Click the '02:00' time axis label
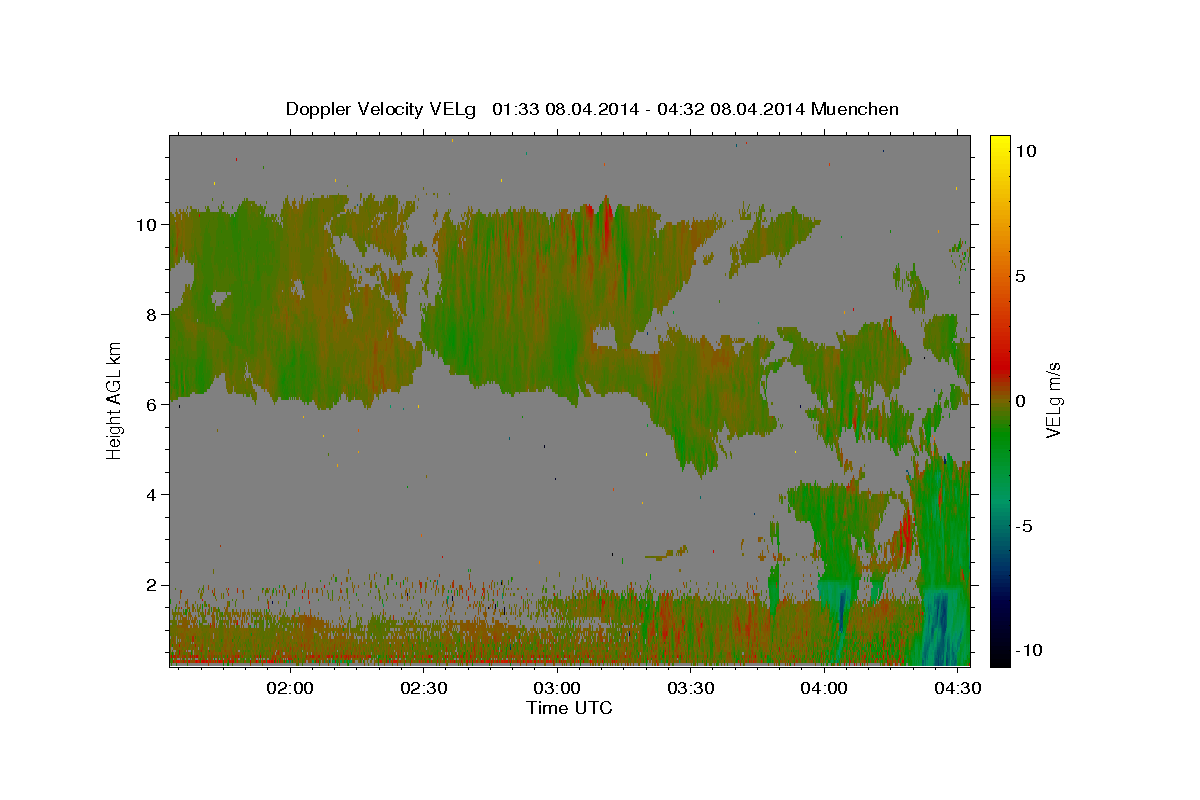The image size is (1200, 800). point(291,688)
